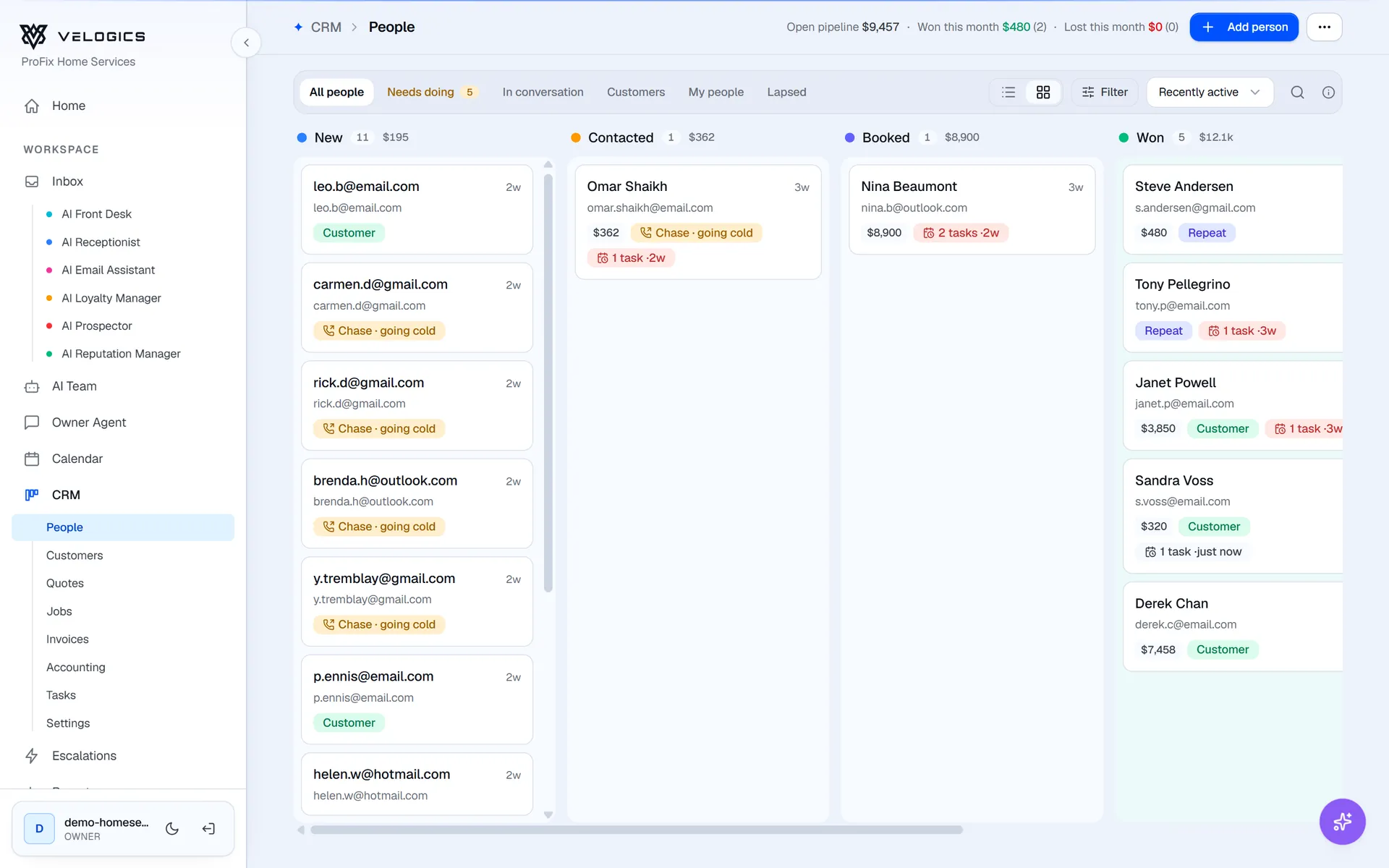
Task: Click the horizontal board scrollbar
Action: 636,830
